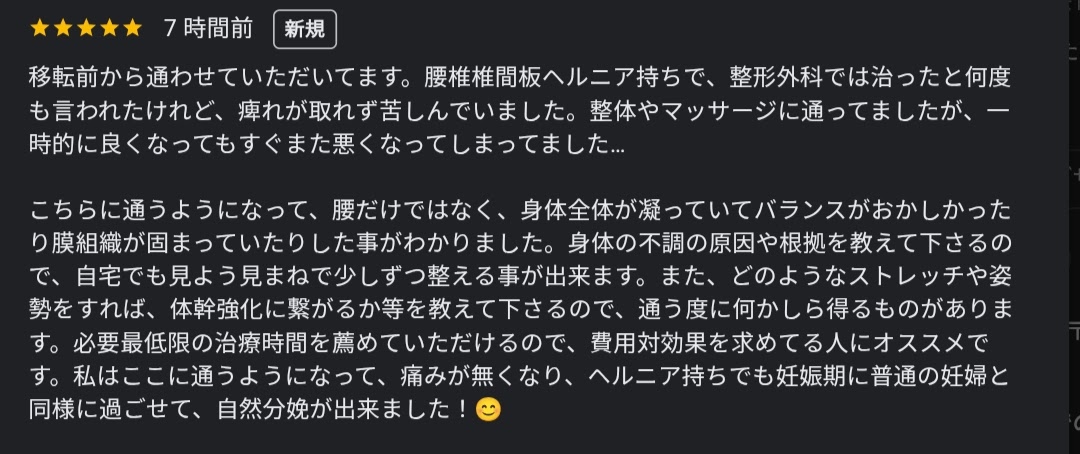Click the second yellow rating star
The height and width of the screenshot is (454, 1080).
point(63,28)
